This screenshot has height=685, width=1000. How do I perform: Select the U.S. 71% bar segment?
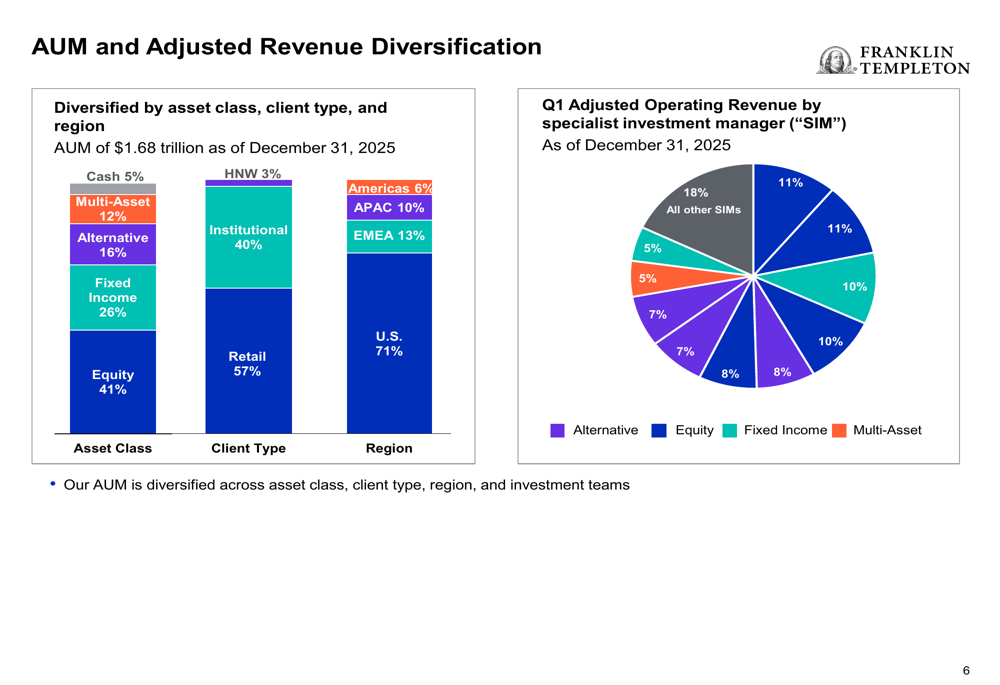(x=389, y=344)
